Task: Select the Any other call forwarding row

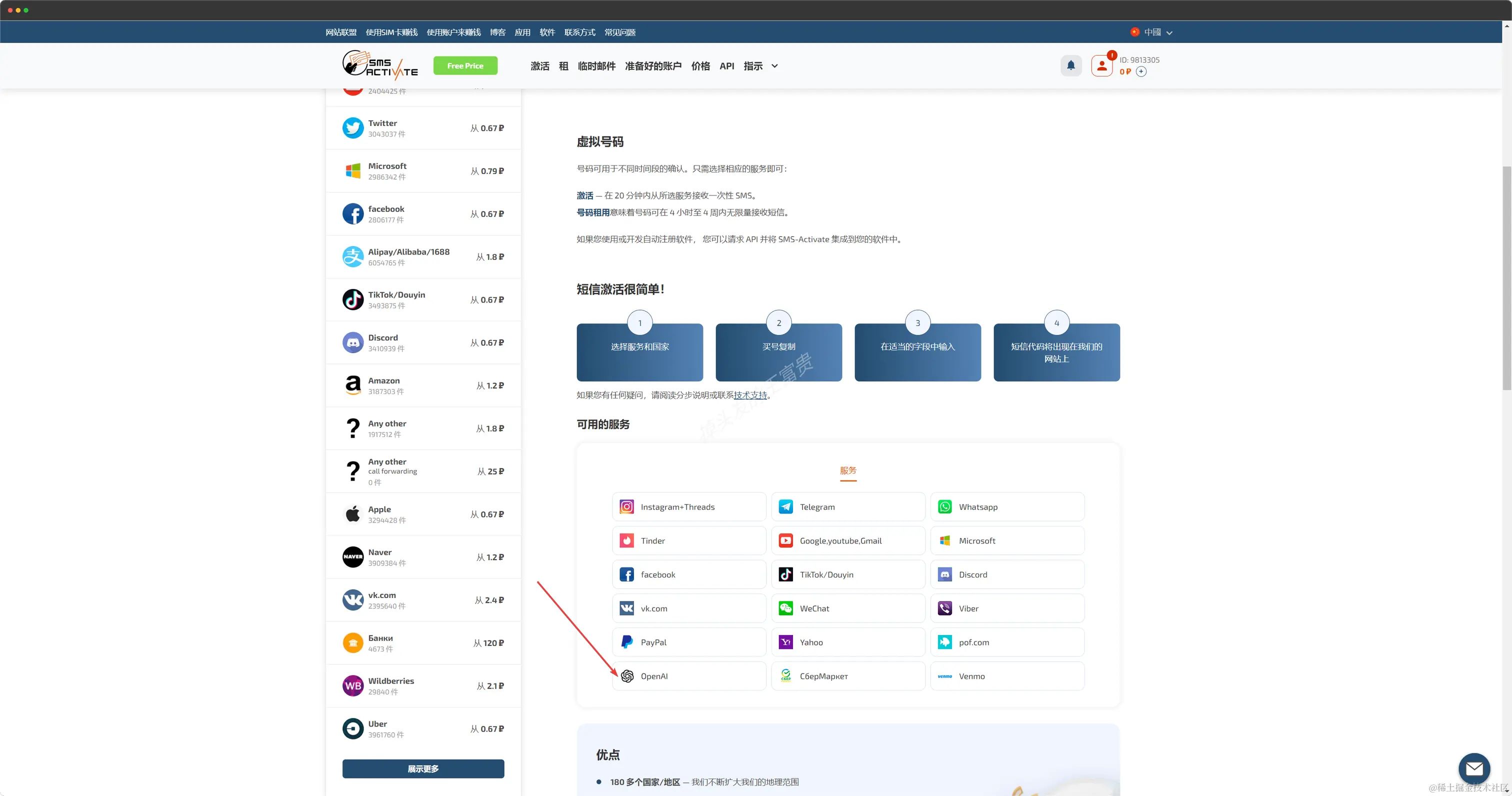Action: [x=423, y=471]
